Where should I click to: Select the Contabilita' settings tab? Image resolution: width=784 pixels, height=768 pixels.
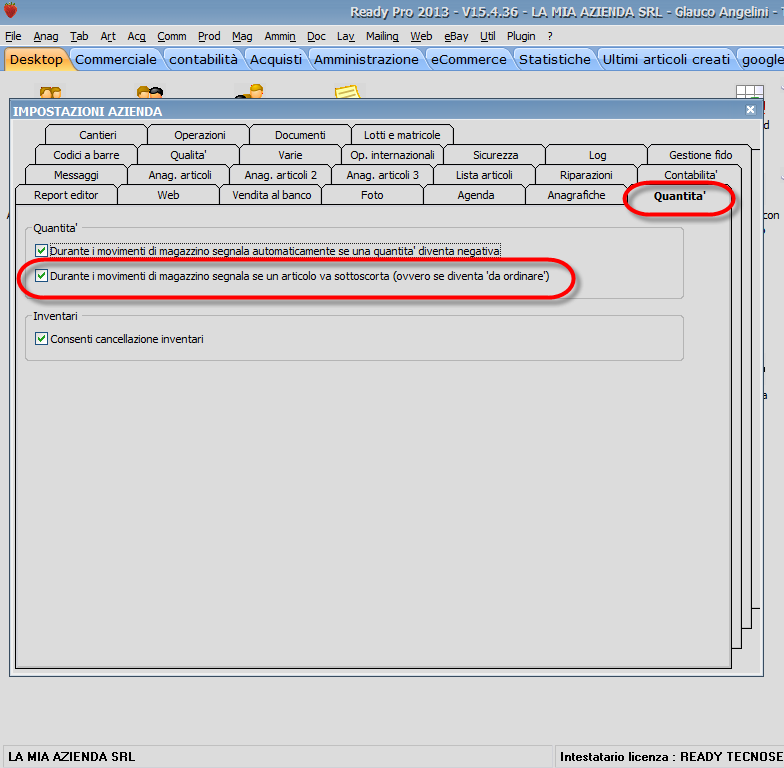(x=690, y=174)
